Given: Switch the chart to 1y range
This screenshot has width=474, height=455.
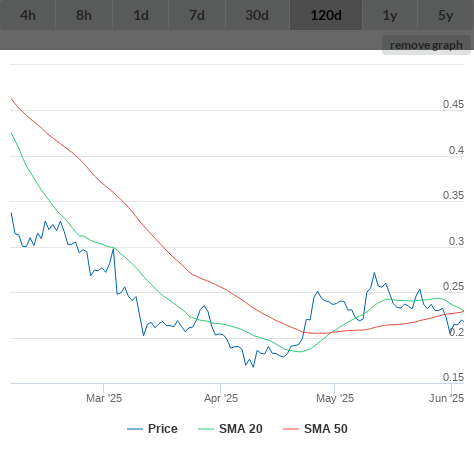Looking at the screenshot, I should [x=390, y=15].
